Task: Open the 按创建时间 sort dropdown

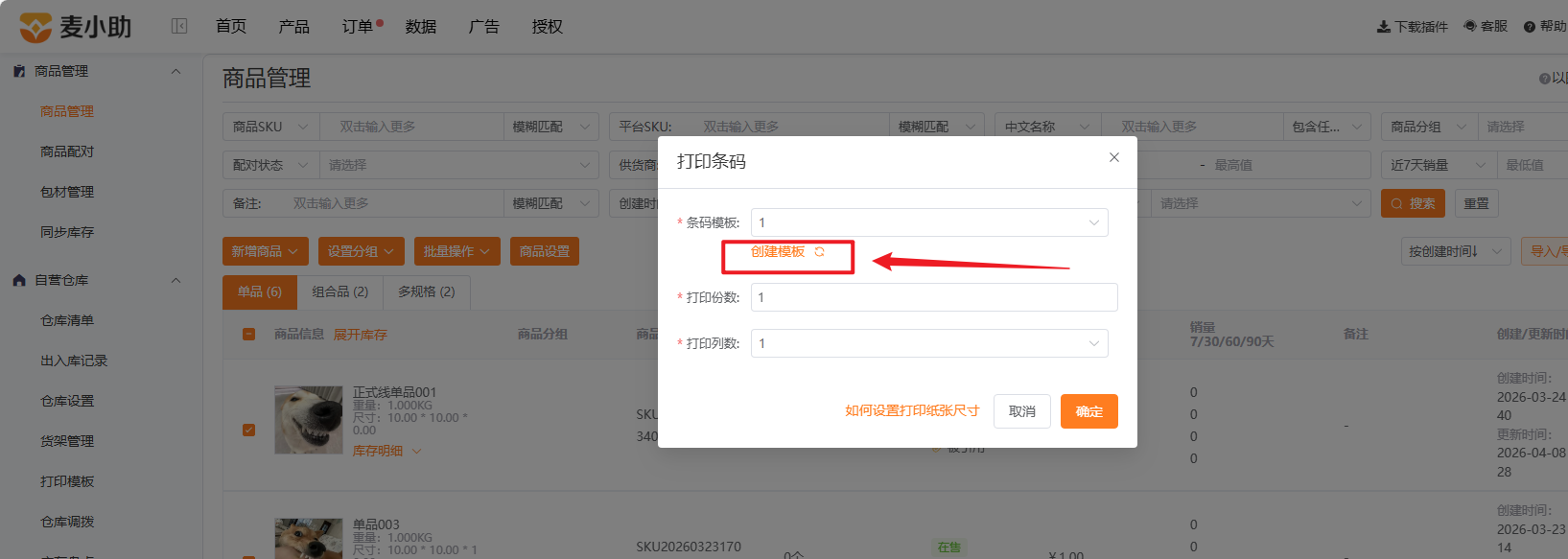Action: click(x=1456, y=251)
